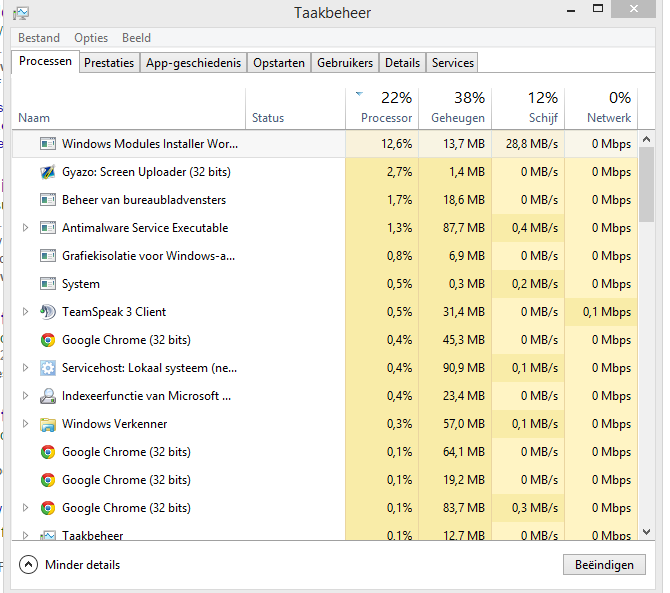Select the Windows Verkenner name text

tap(115, 424)
